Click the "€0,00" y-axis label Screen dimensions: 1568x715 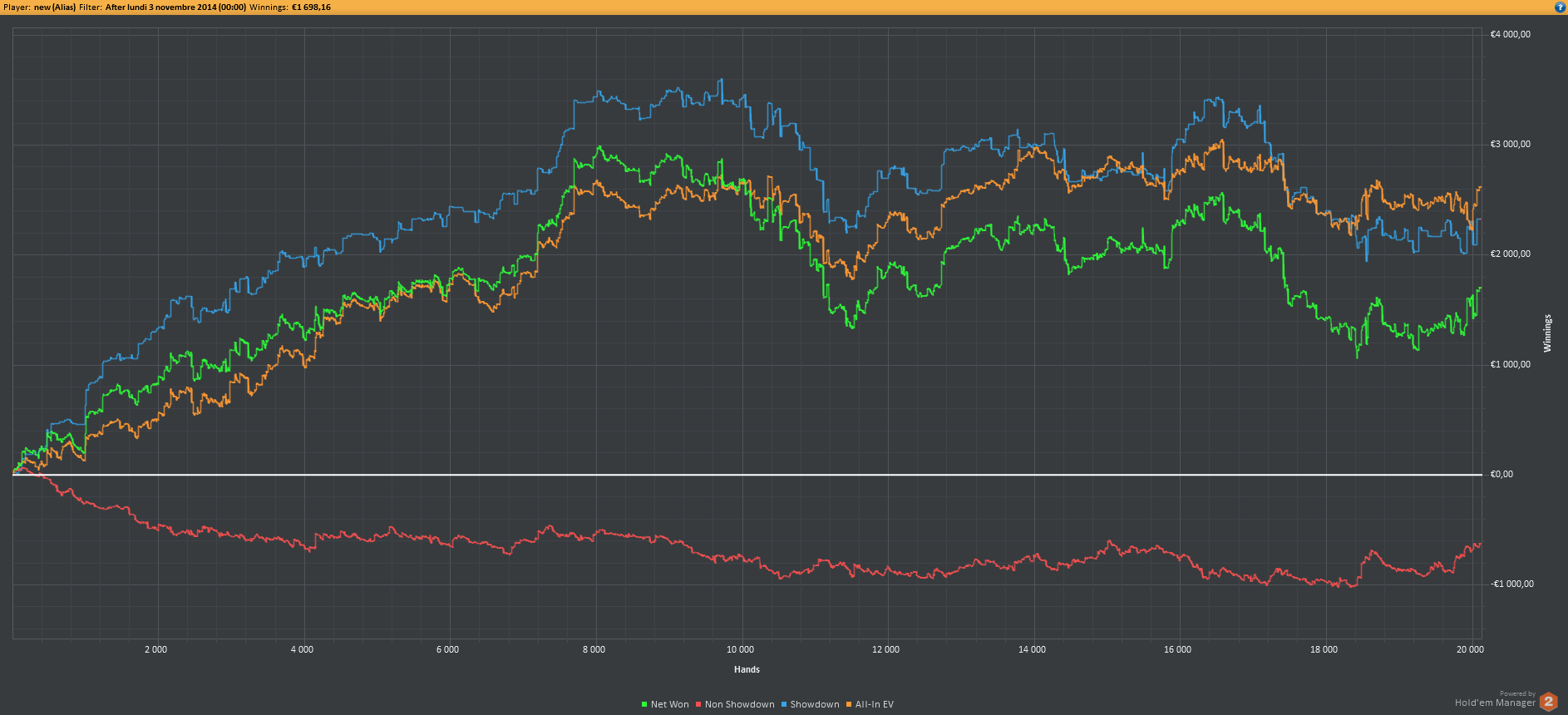1502,475
